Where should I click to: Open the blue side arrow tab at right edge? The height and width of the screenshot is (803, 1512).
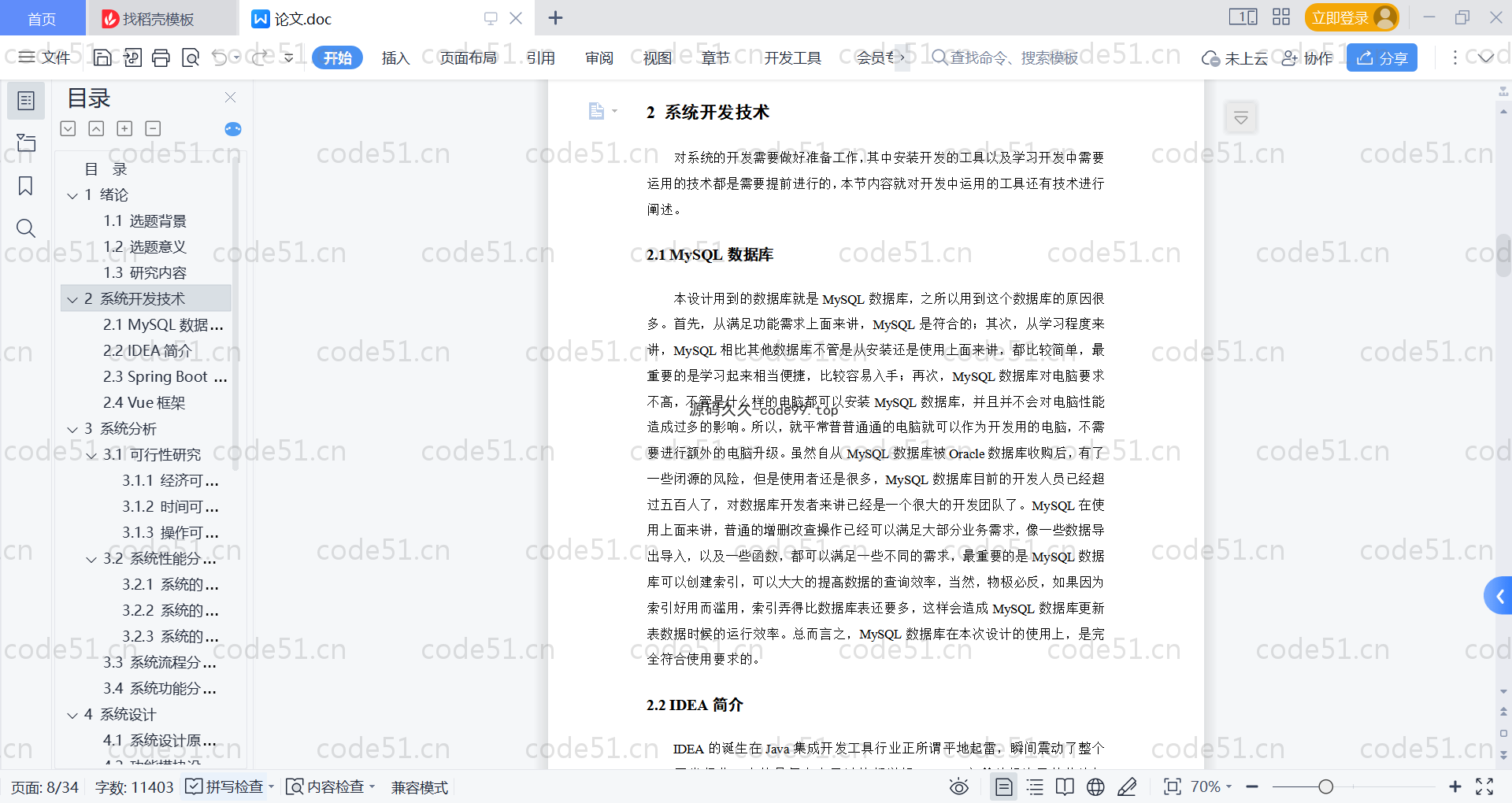pos(1499,597)
